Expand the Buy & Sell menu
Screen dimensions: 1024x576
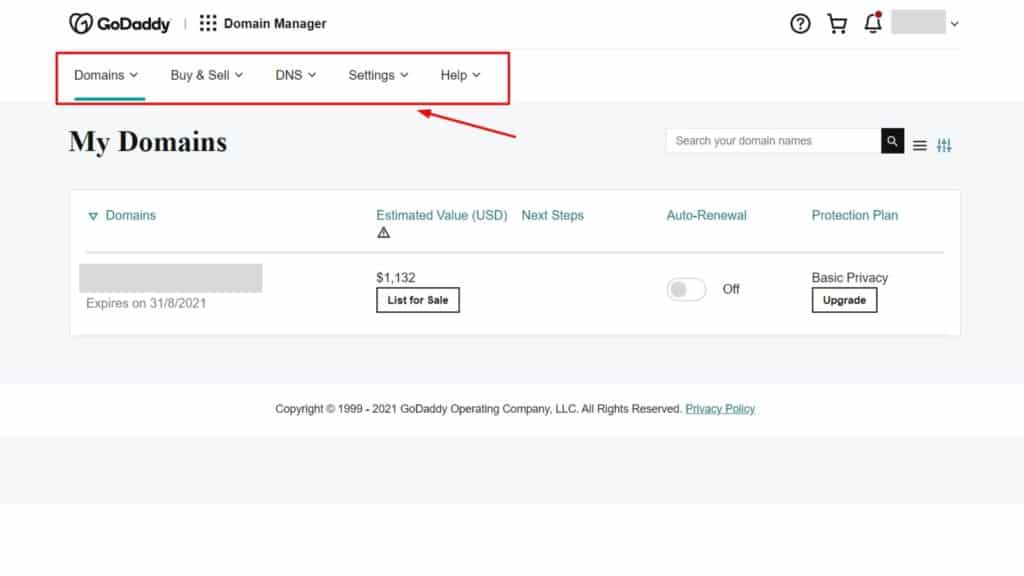(x=206, y=75)
